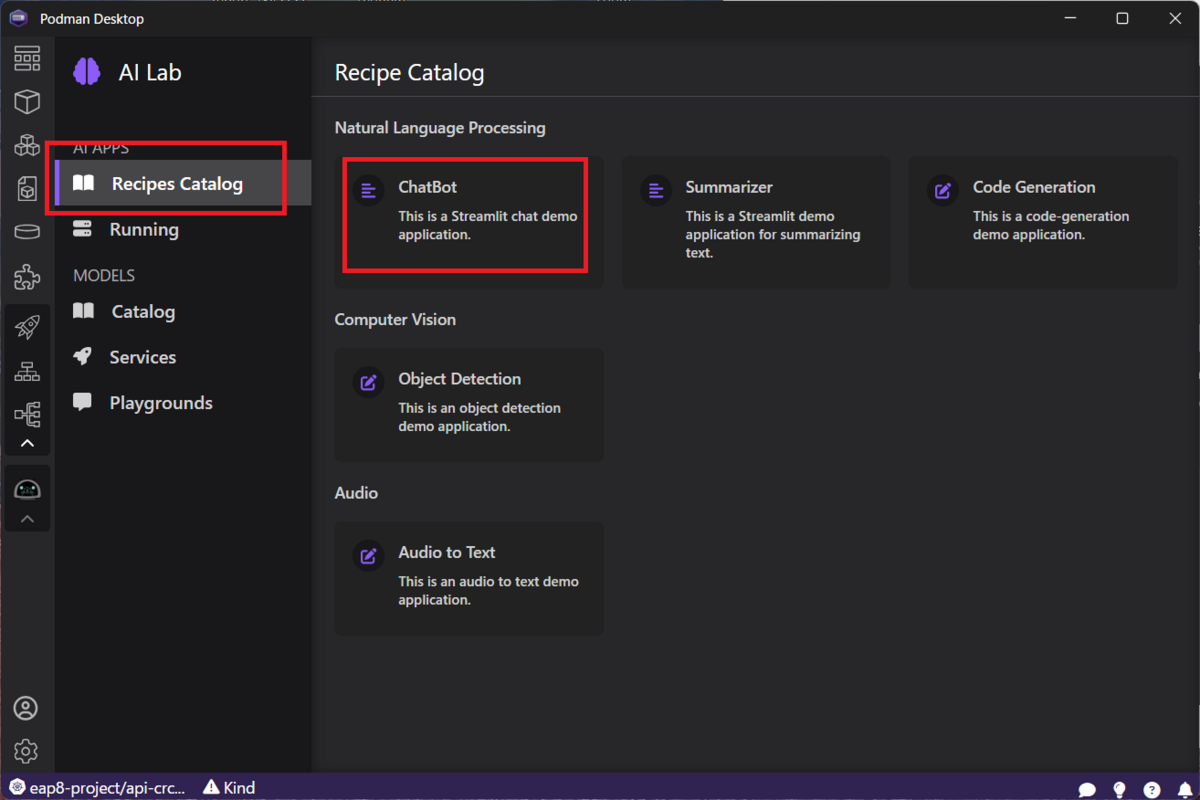Open the Dashboard icon in left rail
The image size is (1200, 800).
(x=27, y=58)
